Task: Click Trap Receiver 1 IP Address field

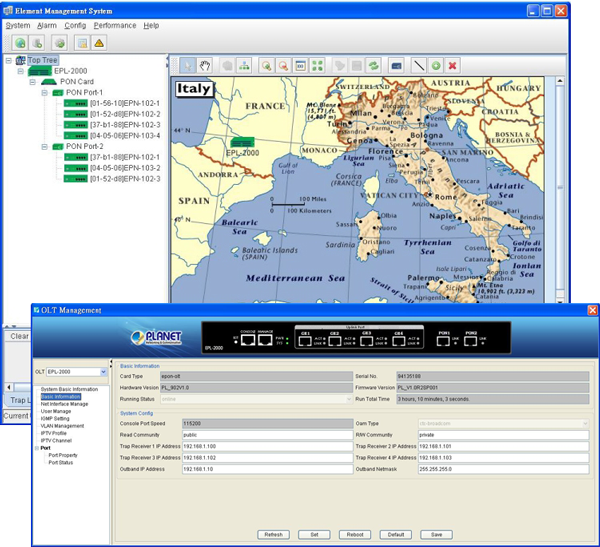Action: click(x=267, y=446)
